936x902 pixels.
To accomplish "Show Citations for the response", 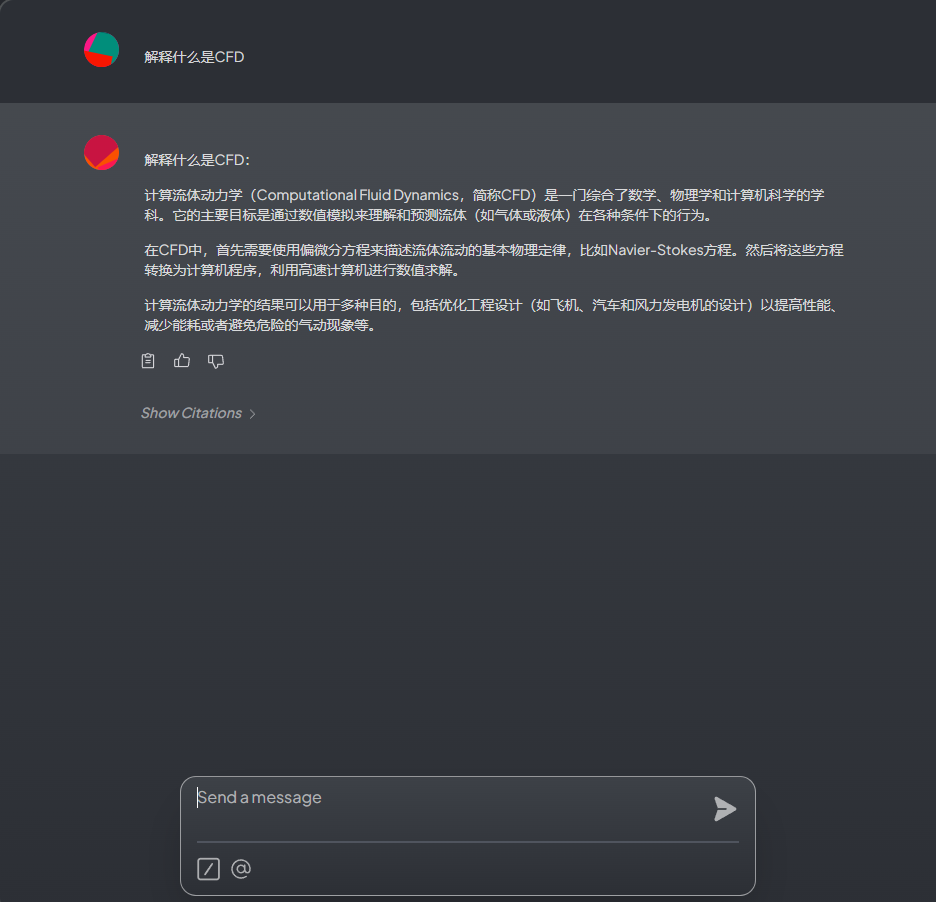I will 191,413.
